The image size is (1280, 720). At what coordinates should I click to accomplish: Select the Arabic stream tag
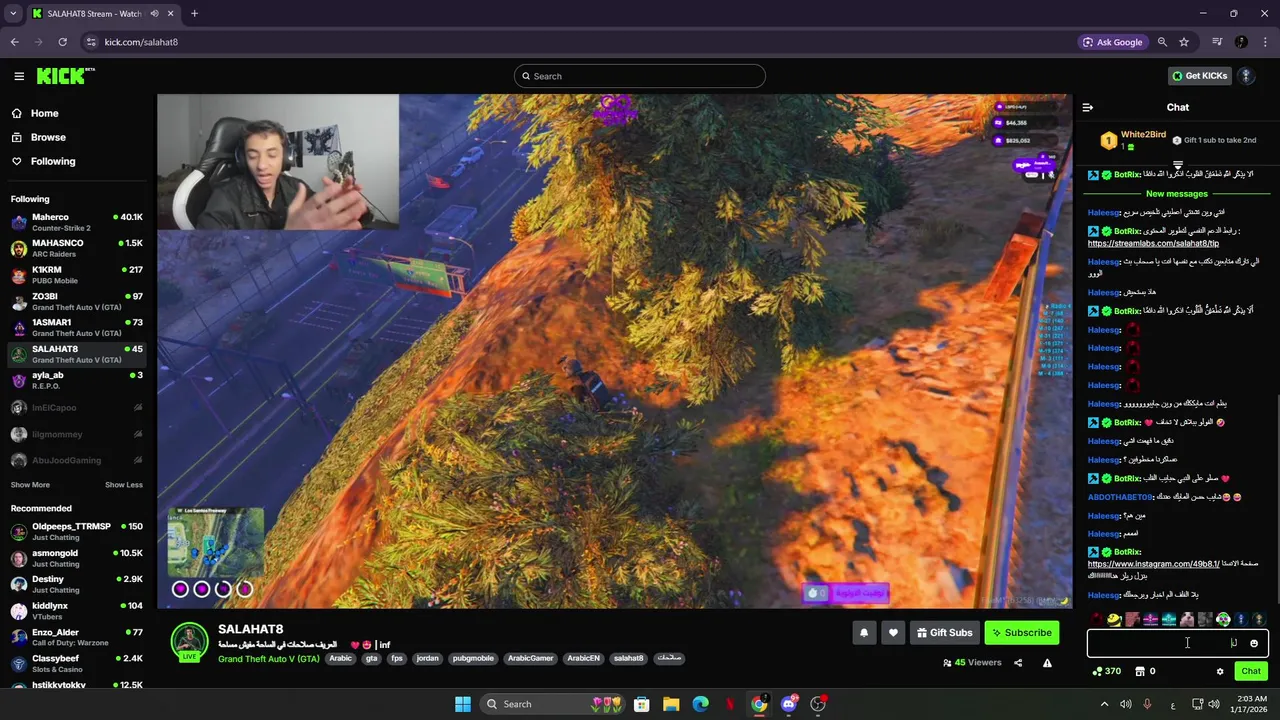coord(341,659)
